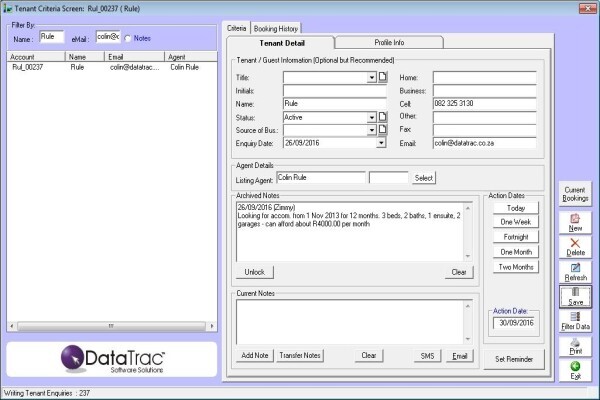Click the filter Name input field

[x=52, y=37]
